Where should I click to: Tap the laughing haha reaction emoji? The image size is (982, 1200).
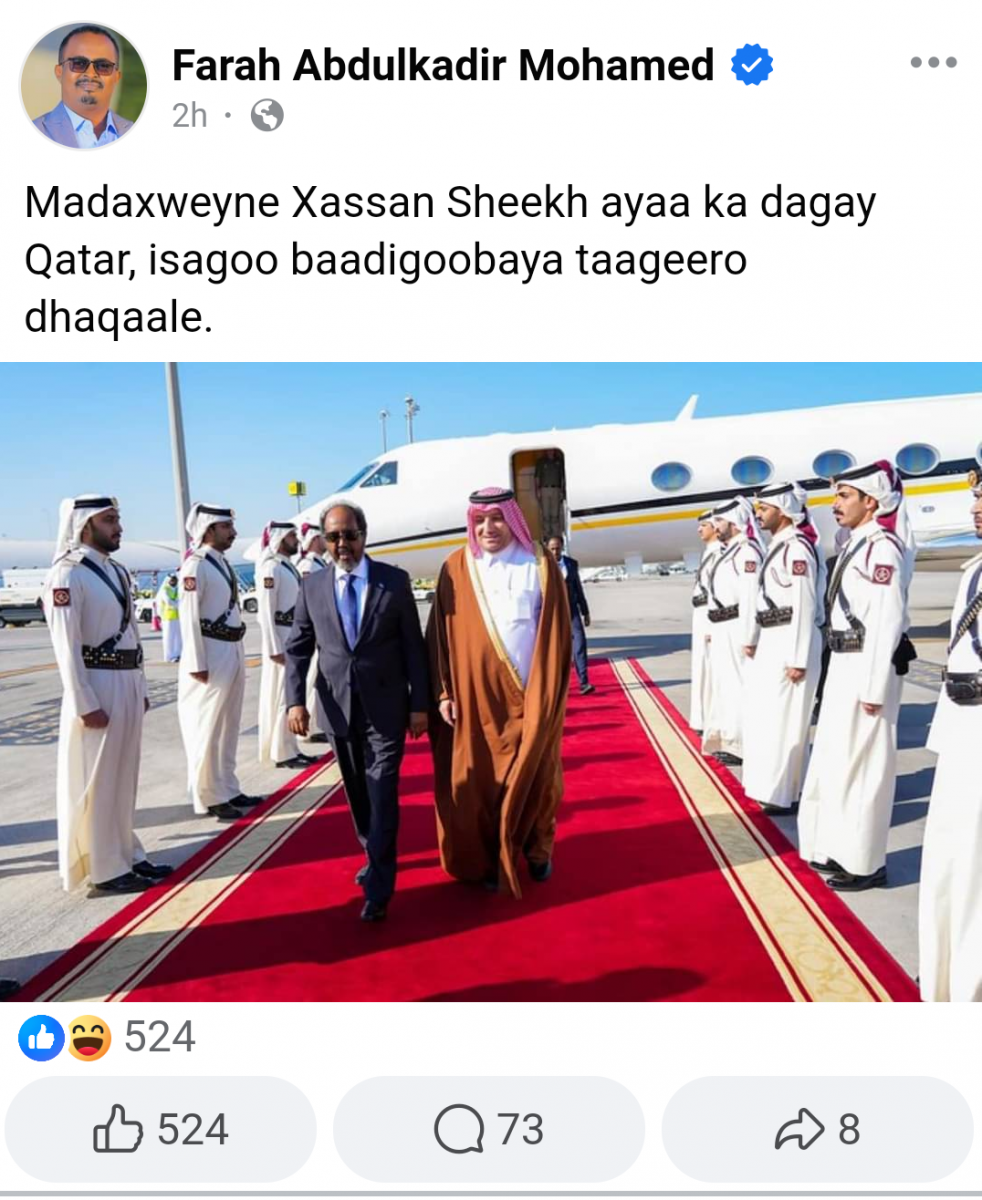(x=88, y=1038)
